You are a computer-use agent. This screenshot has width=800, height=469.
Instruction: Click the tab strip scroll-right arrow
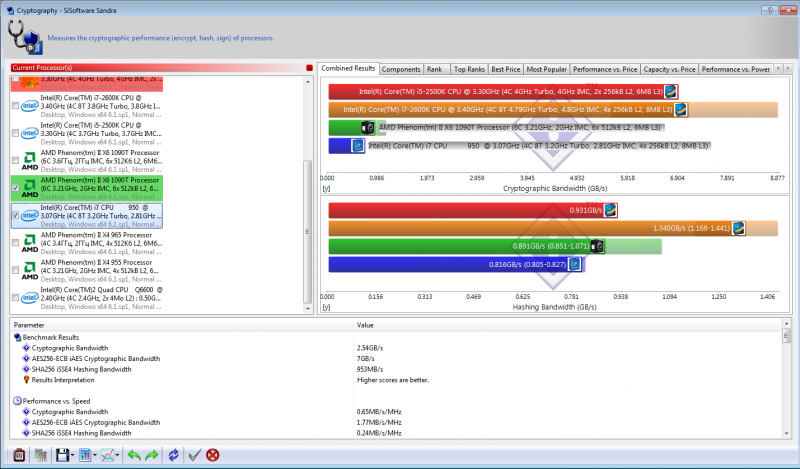coord(788,68)
